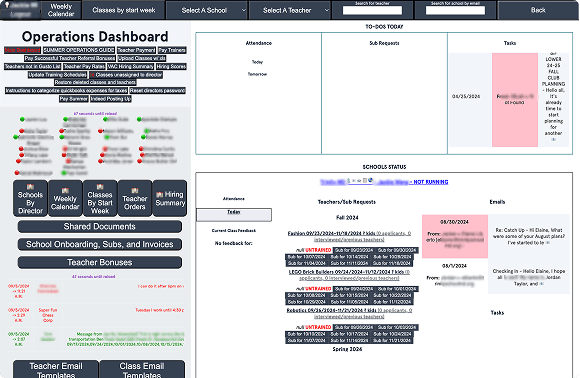The height and width of the screenshot is (378, 580).
Task: Click the NOT RUNNING school status link
Action: click(x=431, y=182)
